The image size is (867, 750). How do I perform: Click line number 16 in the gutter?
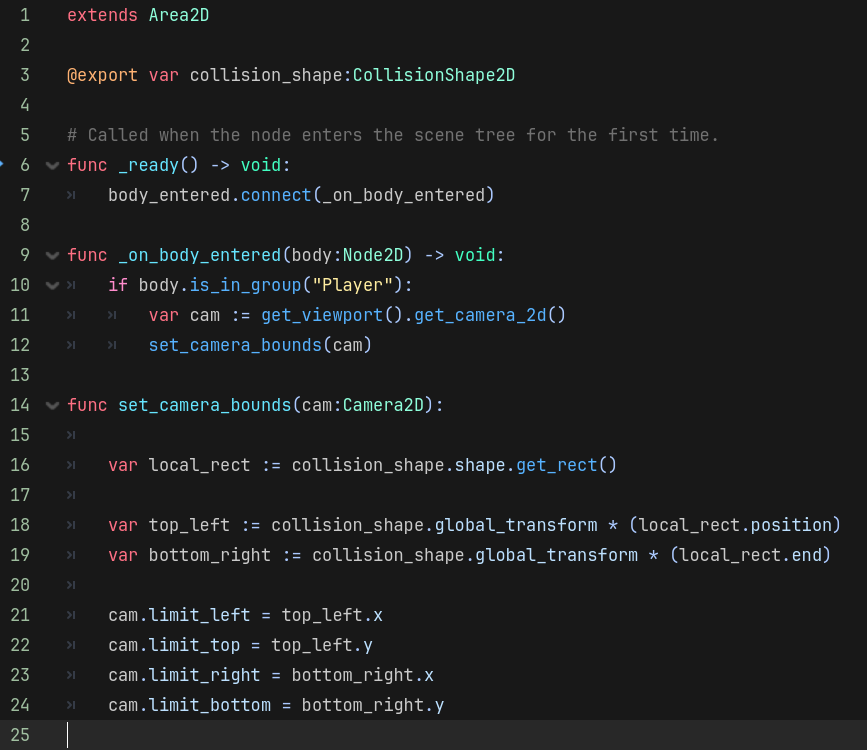point(20,465)
